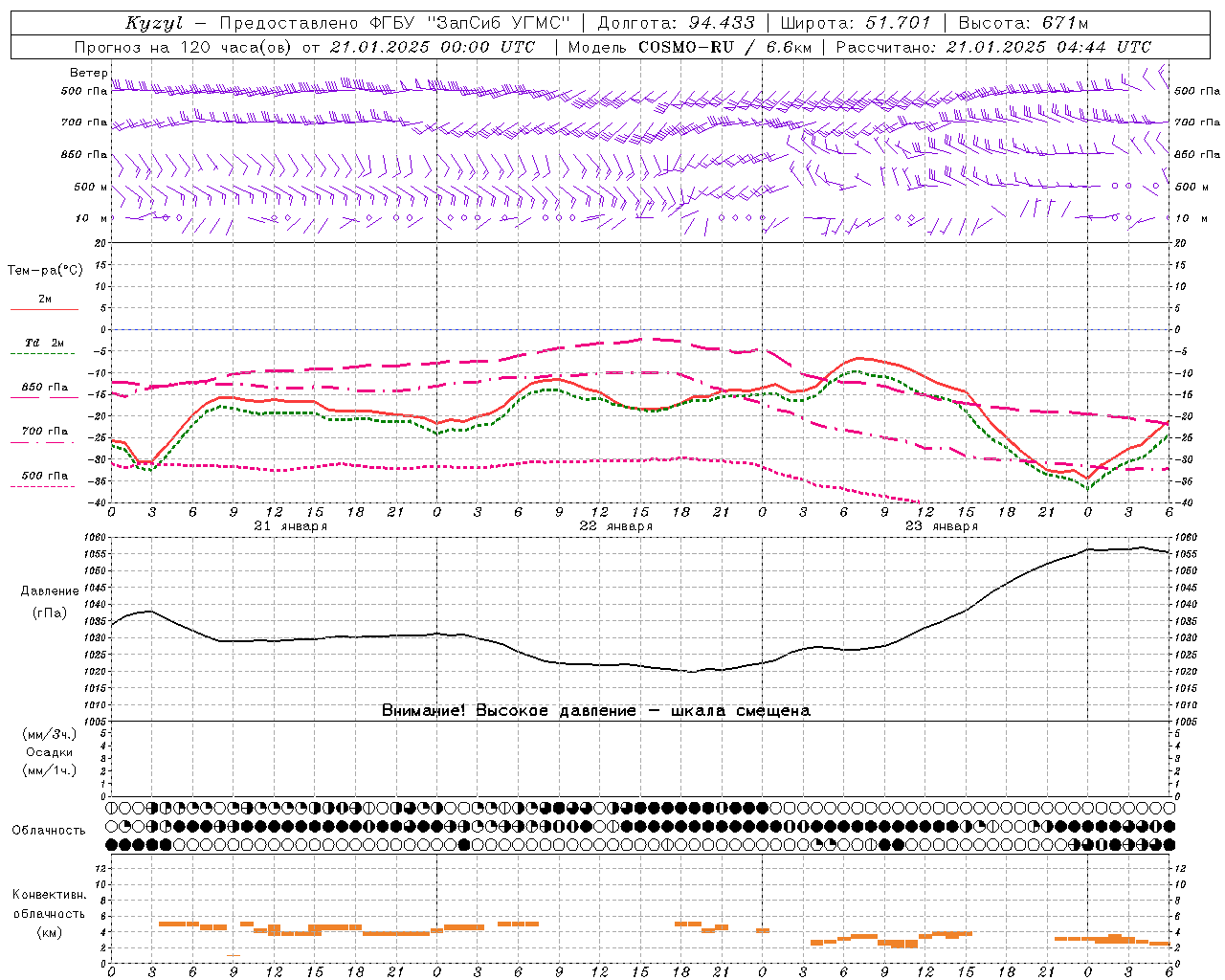
Task: Click the 21 января date label
Action: click(290, 526)
